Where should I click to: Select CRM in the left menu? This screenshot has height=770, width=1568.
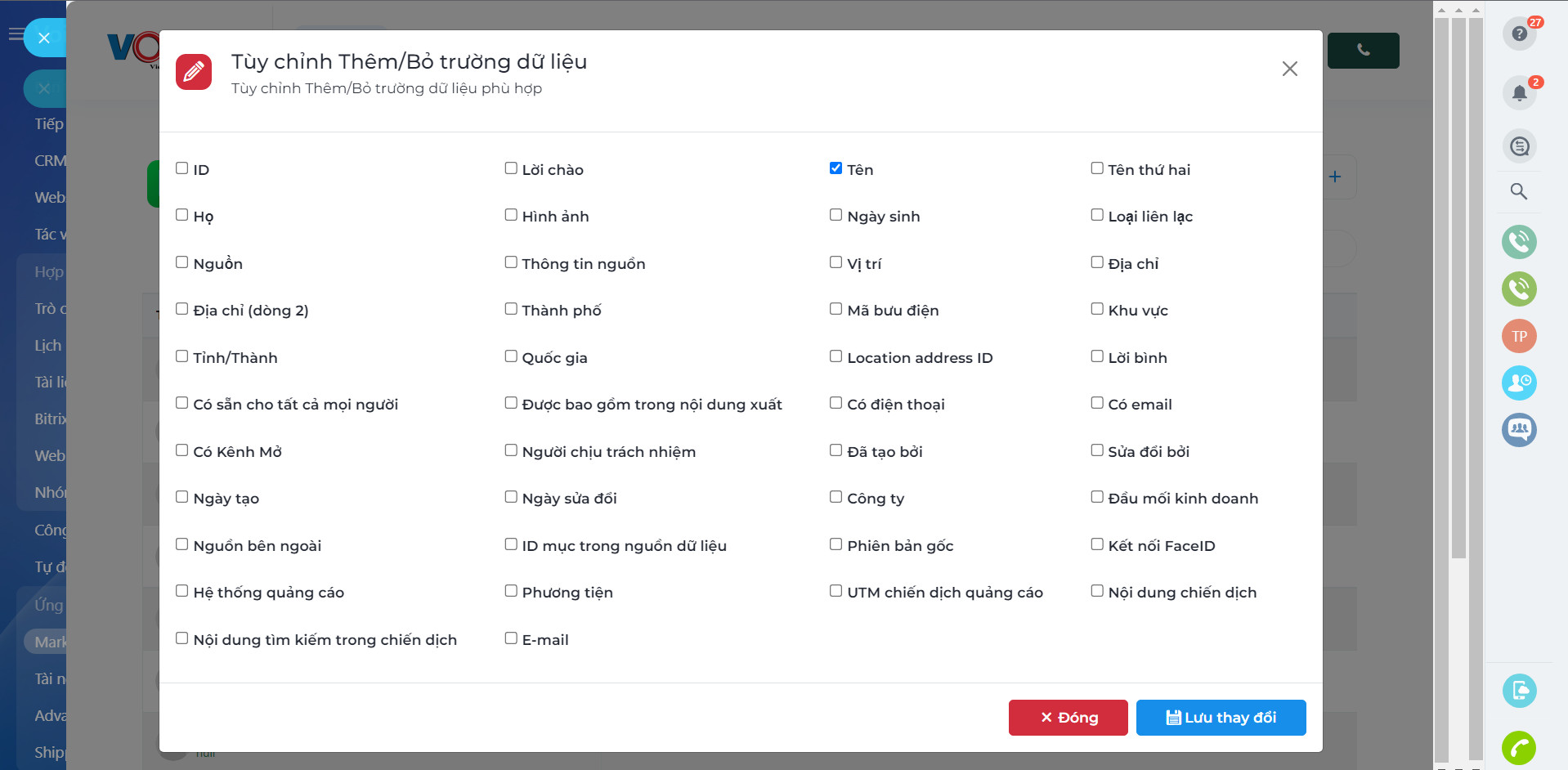49,161
